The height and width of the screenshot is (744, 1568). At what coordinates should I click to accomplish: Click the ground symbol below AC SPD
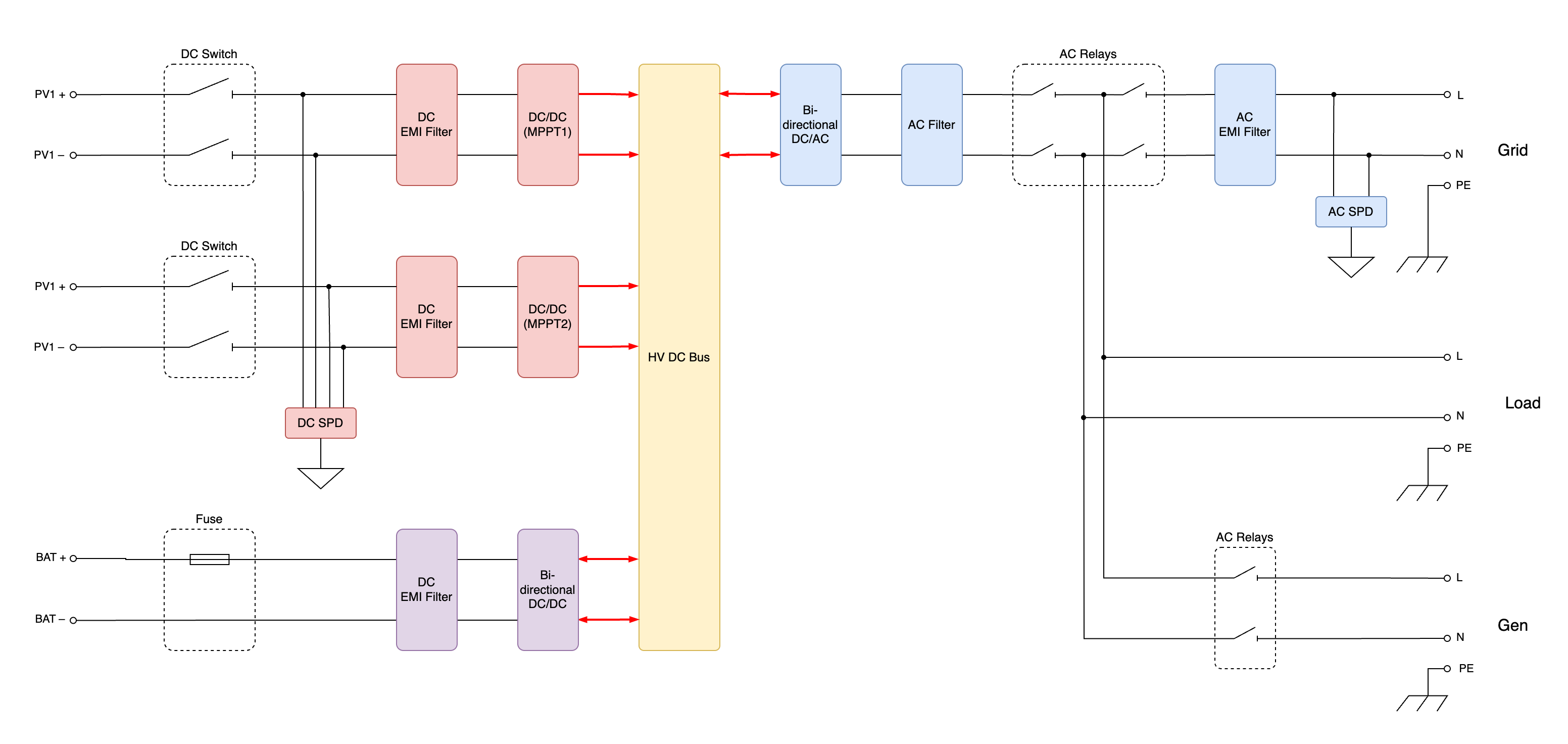pyautogui.click(x=1351, y=267)
